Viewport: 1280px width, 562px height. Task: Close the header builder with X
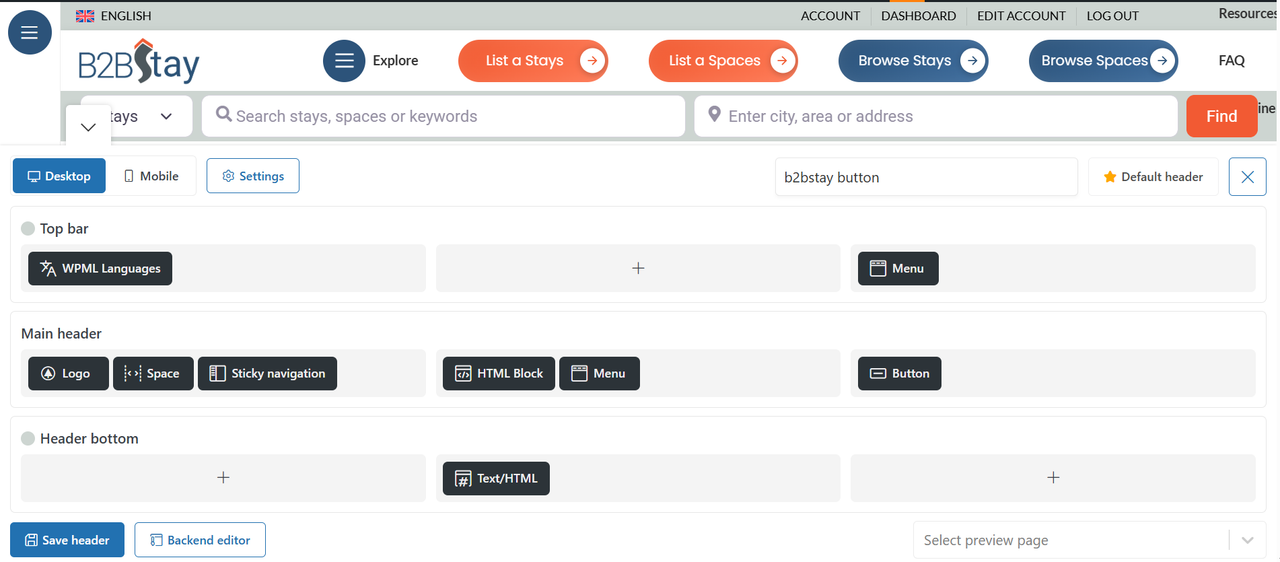pyautogui.click(x=1247, y=177)
